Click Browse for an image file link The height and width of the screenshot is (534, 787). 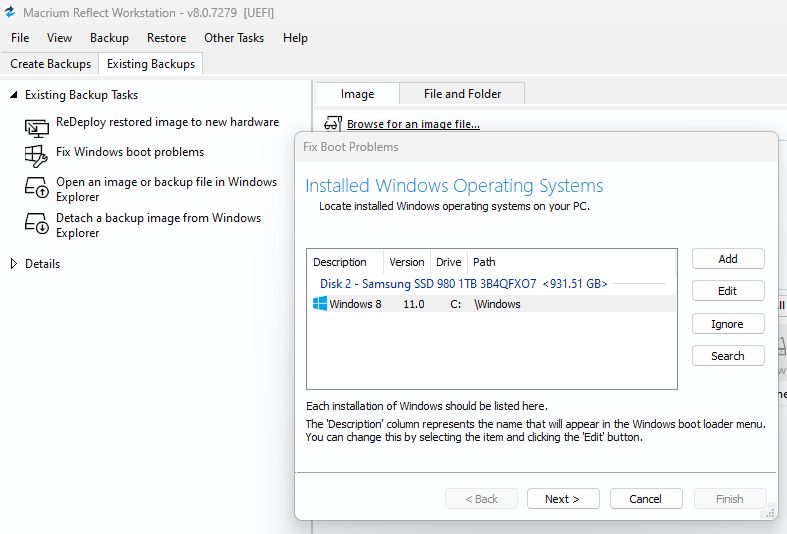click(x=413, y=124)
